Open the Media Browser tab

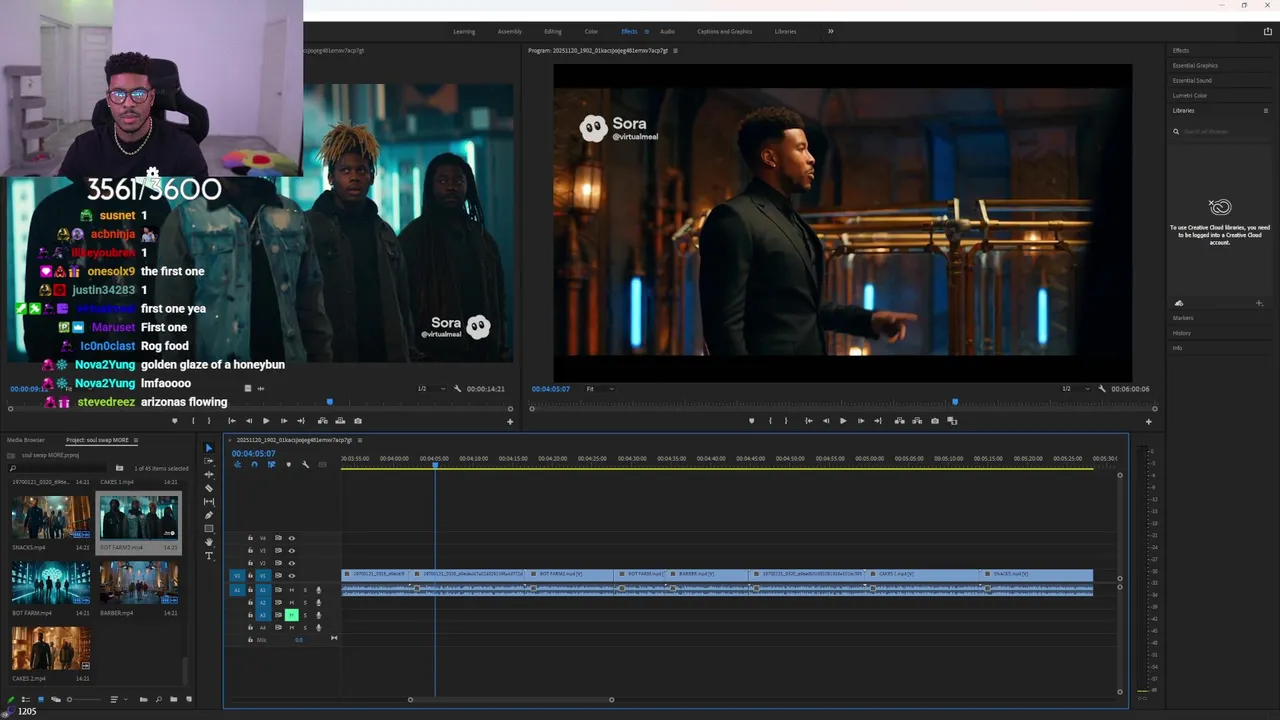(x=26, y=440)
